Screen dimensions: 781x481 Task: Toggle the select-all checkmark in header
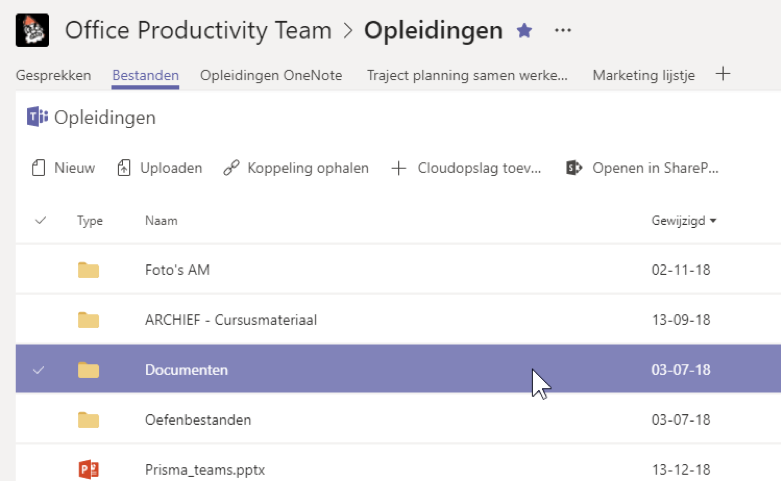click(x=40, y=220)
